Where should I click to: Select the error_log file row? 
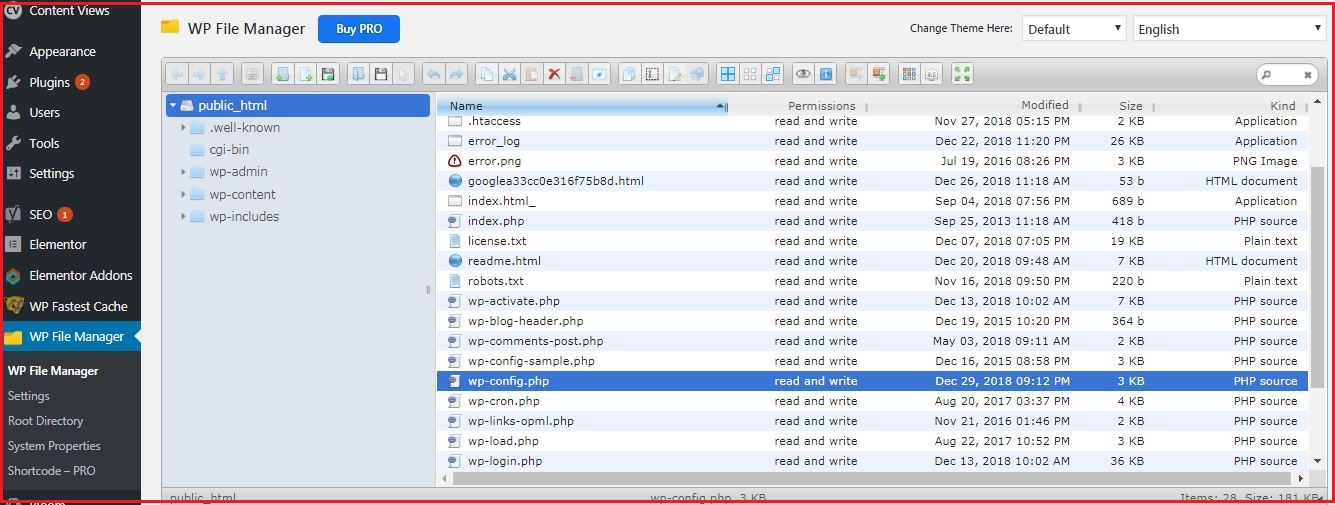[873, 141]
